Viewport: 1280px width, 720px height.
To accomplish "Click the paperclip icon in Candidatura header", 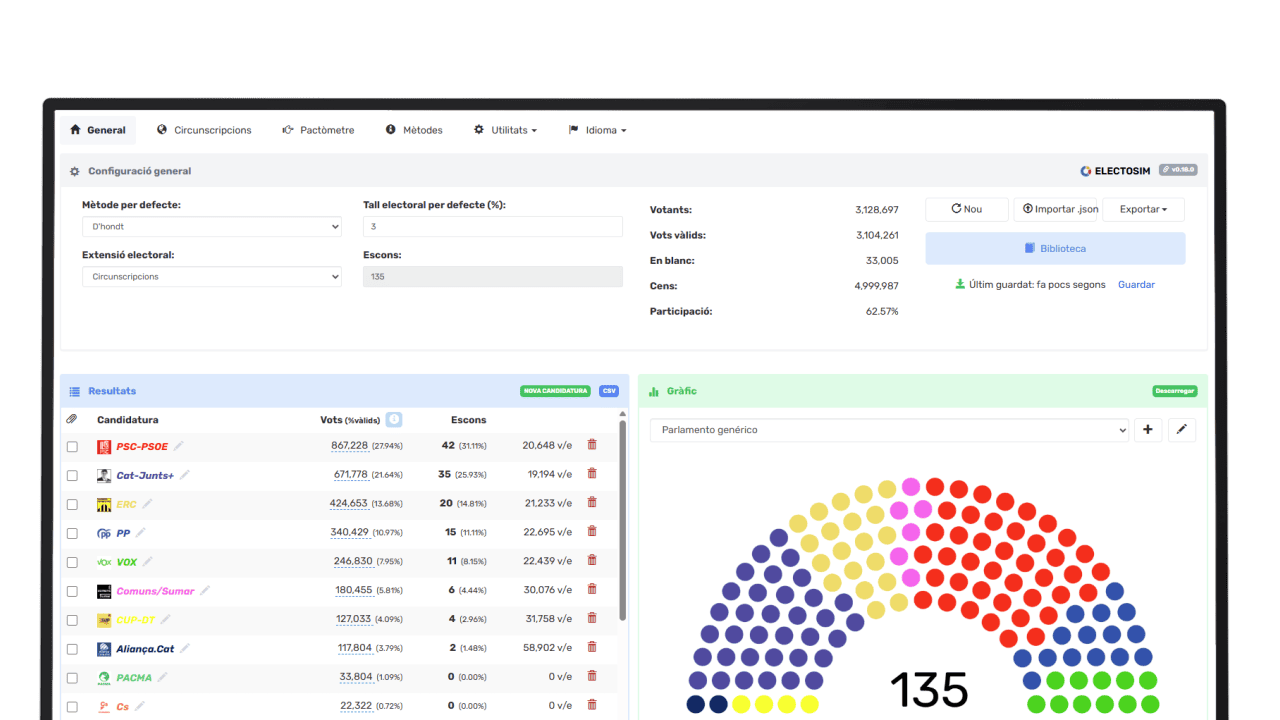I will (72, 420).
